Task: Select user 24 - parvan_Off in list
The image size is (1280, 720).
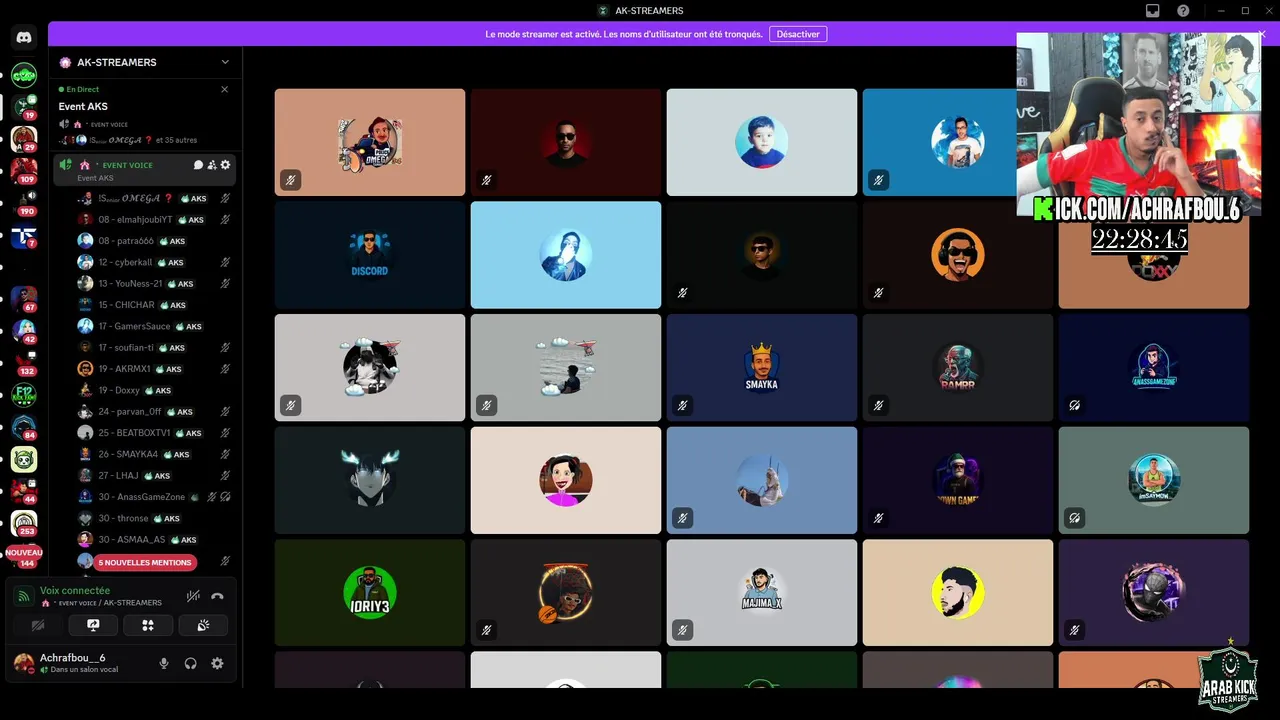Action: coord(154,412)
